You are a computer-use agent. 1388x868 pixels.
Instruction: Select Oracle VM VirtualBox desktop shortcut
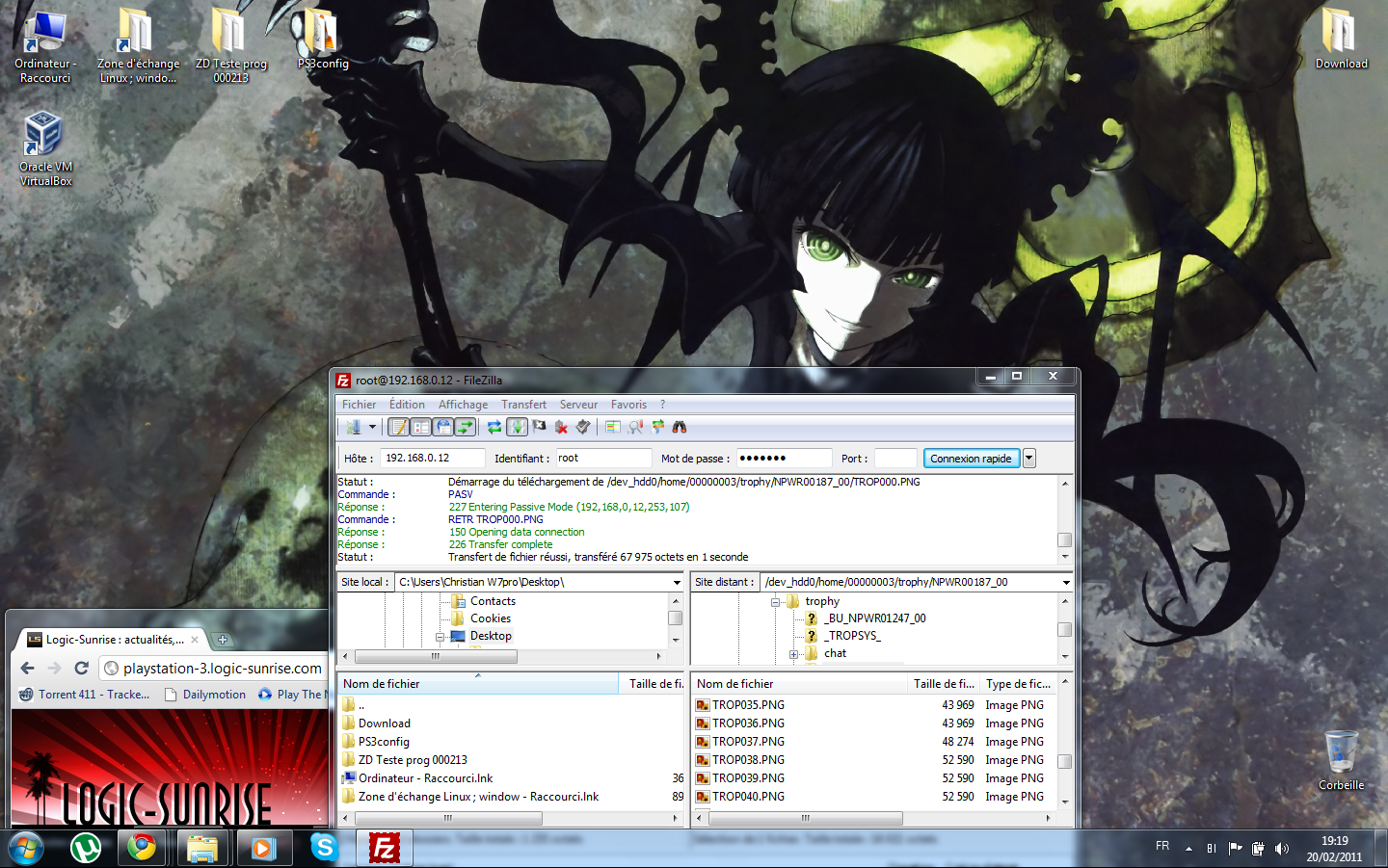(45, 149)
